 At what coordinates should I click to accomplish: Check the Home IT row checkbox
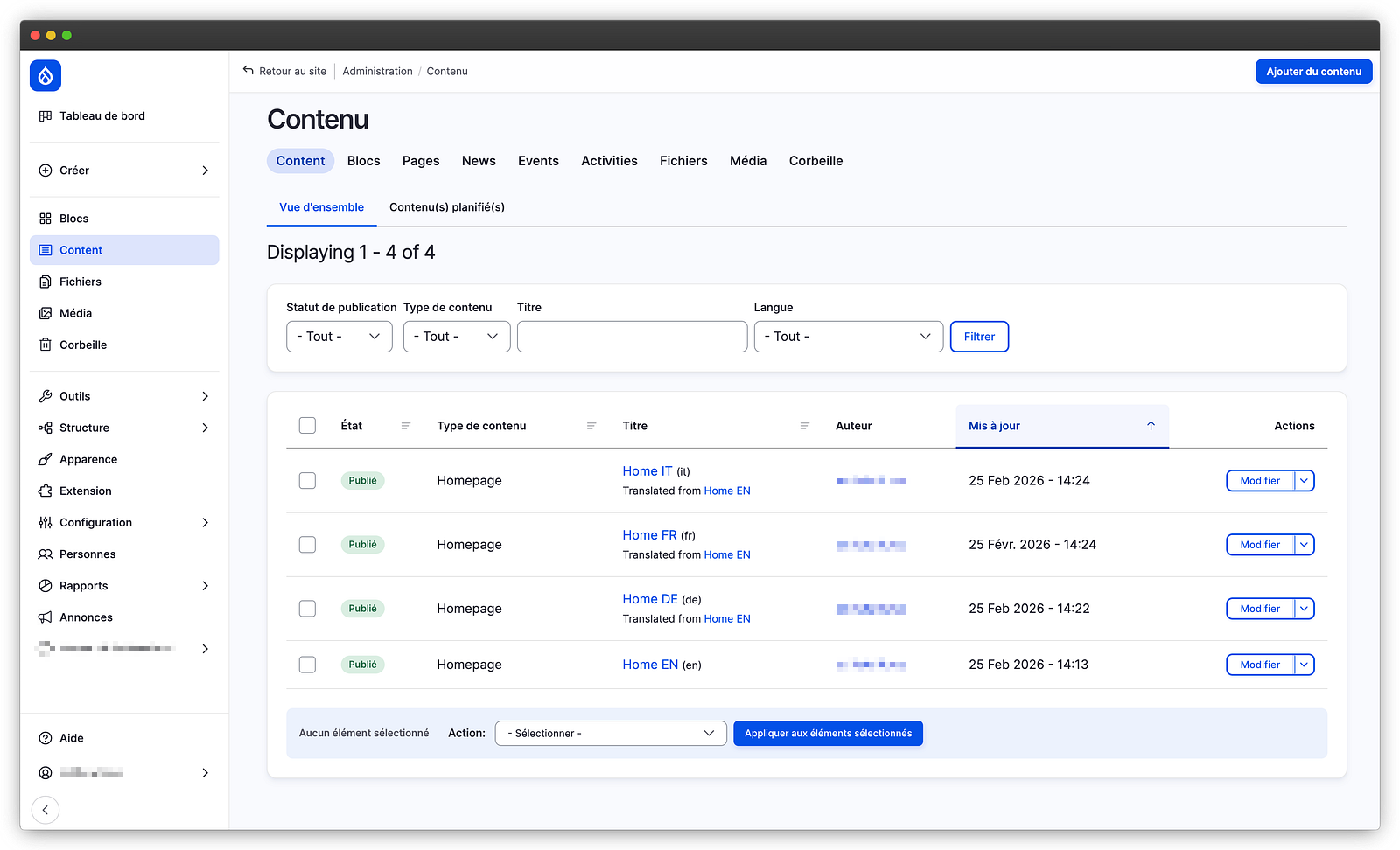pyautogui.click(x=307, y=481)
